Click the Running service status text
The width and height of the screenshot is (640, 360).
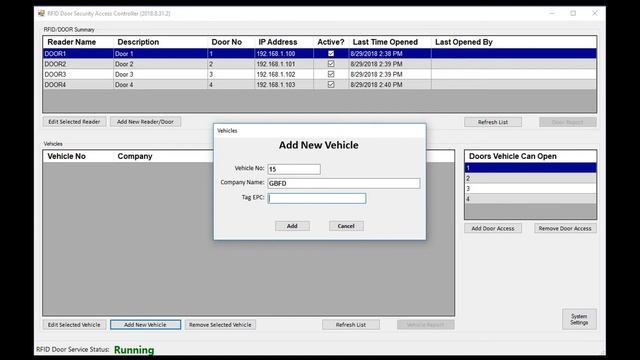pos(134,350)
